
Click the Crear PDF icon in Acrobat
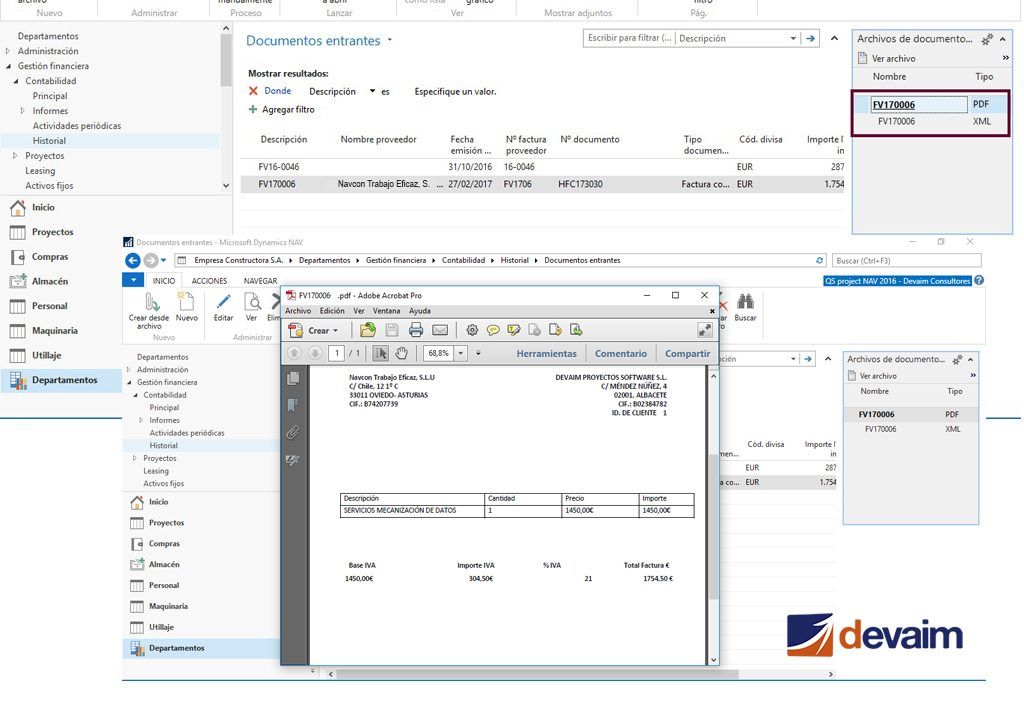296,330
